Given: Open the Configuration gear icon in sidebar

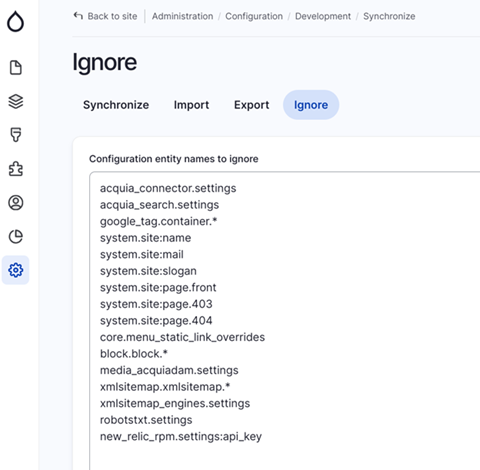Looking at the screenshot, I should coord(15,270).
